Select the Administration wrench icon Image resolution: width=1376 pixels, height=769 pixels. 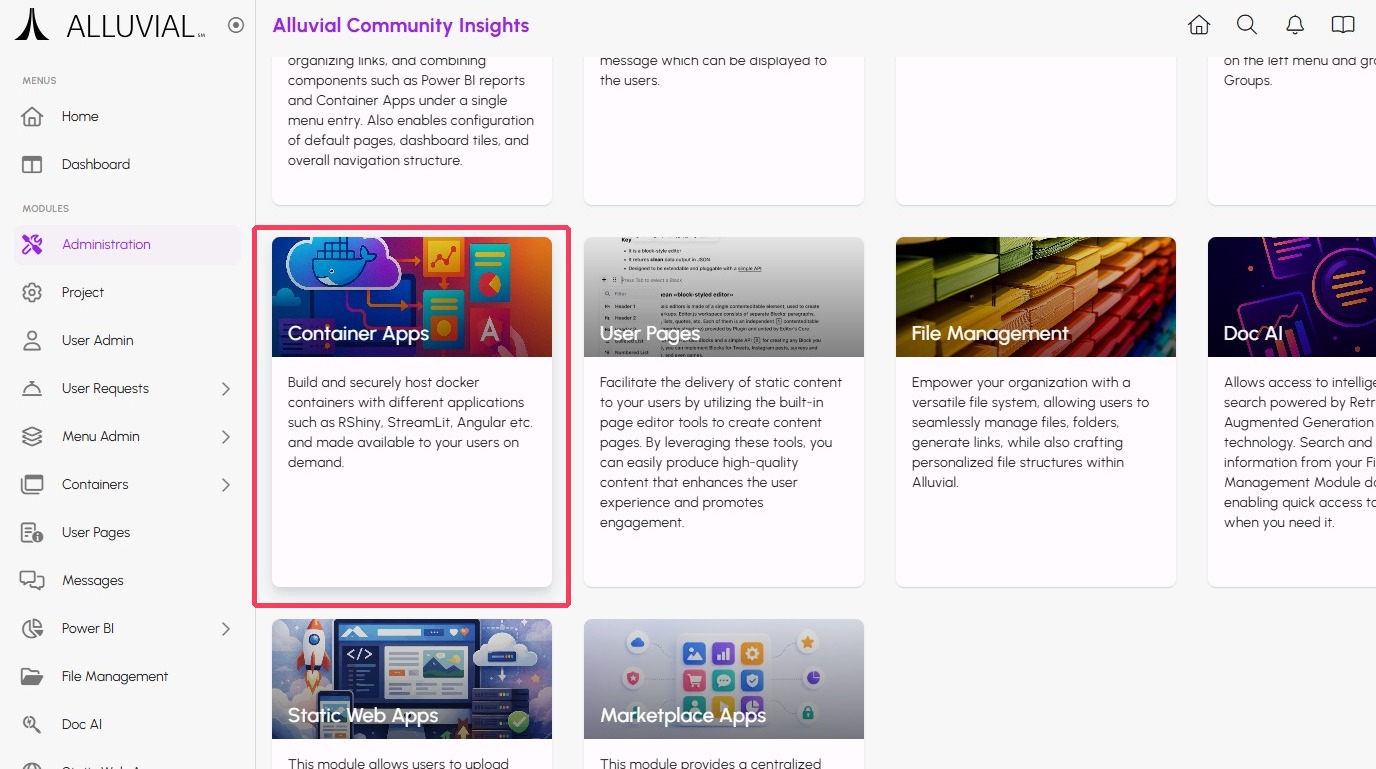(x=32, y=244)
